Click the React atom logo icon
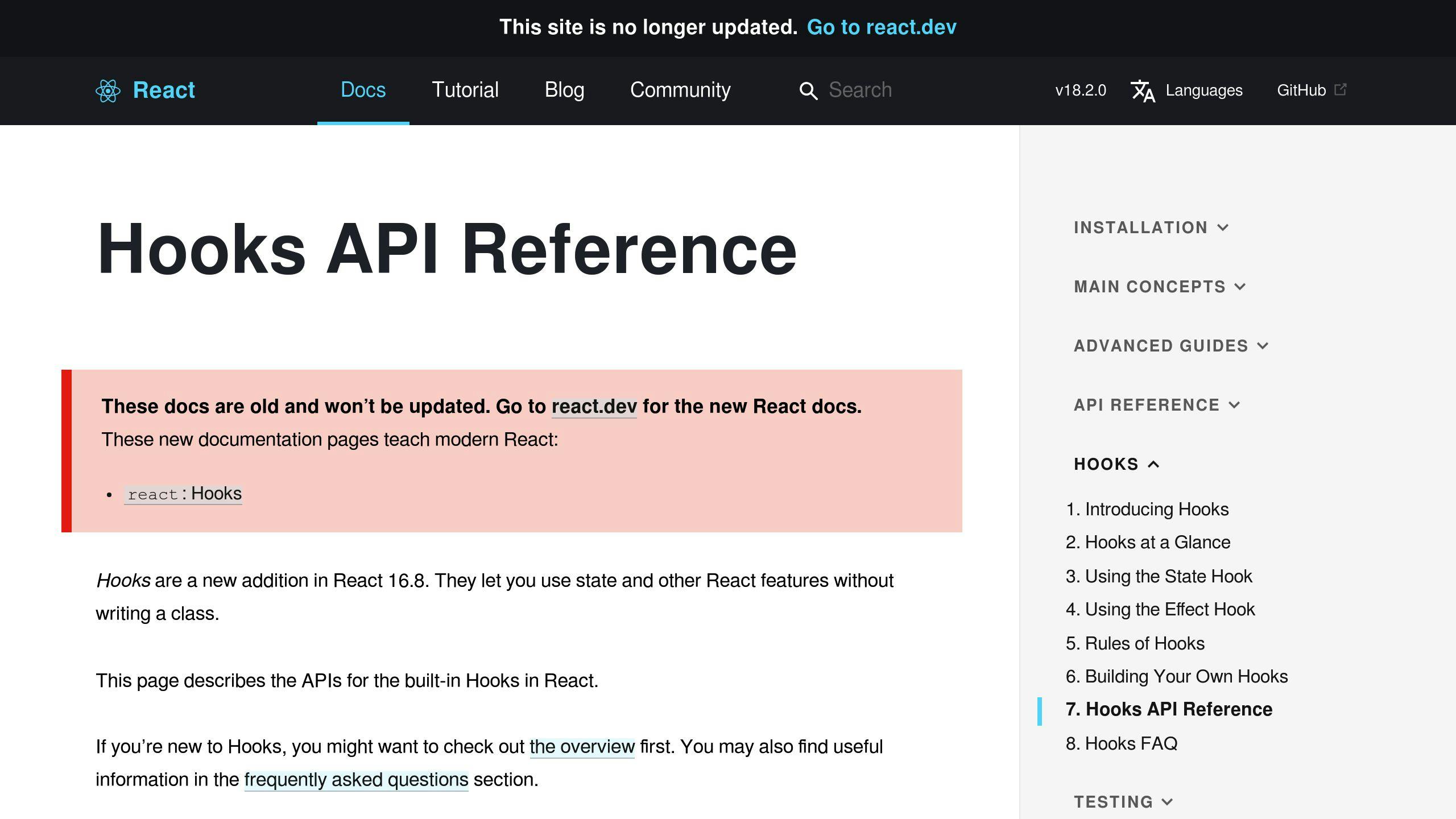 [107, 90]
